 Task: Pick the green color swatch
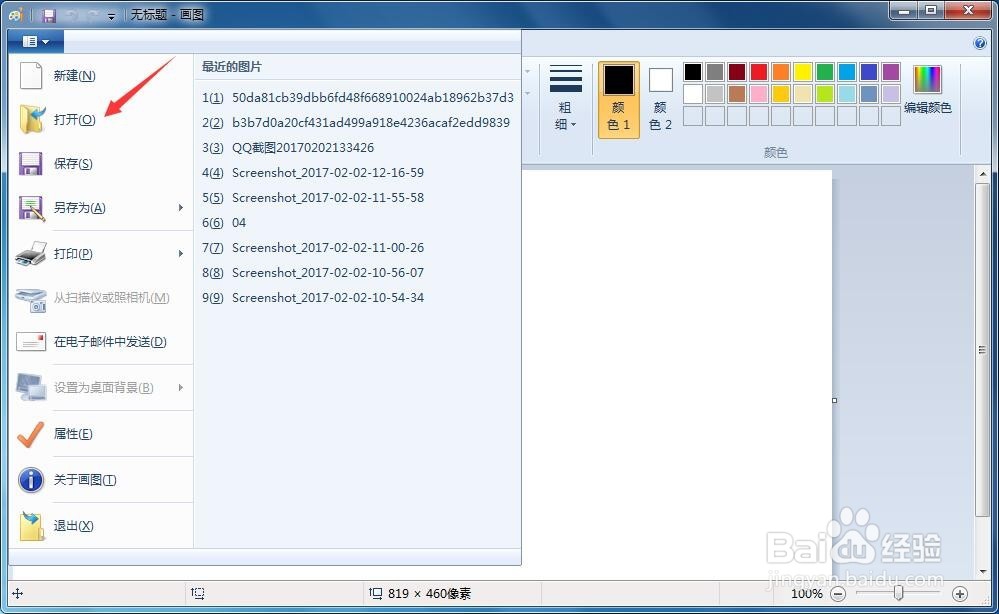(825, 71)
